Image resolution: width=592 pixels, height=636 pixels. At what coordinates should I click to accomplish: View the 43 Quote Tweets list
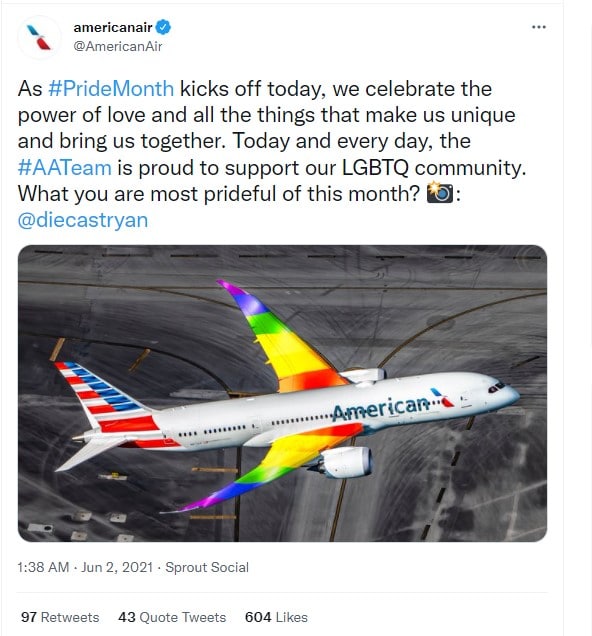pos(172,617)
